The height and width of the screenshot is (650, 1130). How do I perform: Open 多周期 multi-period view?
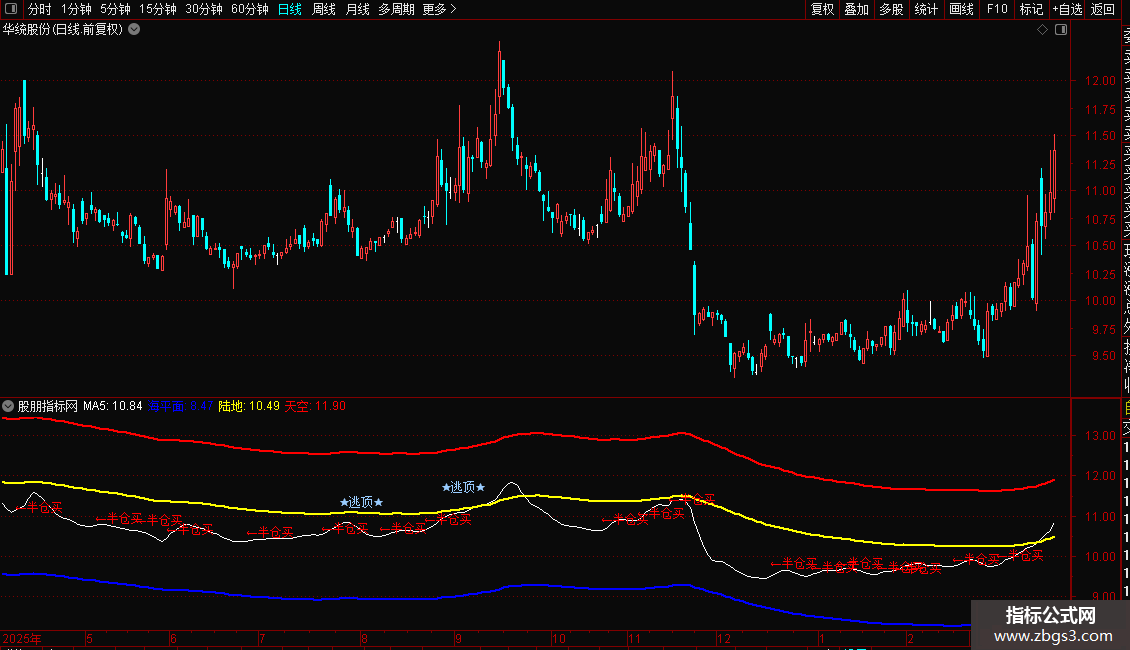click(x=396, y=9)
